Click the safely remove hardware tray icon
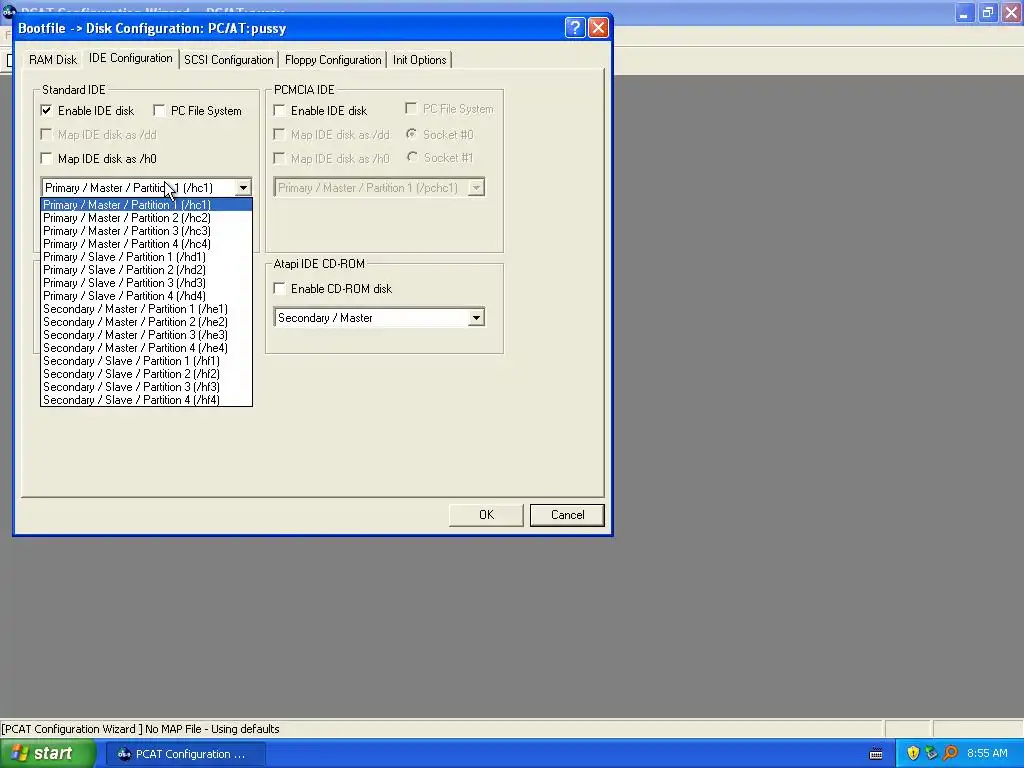 pyautogui.click(x=931, y=754)
